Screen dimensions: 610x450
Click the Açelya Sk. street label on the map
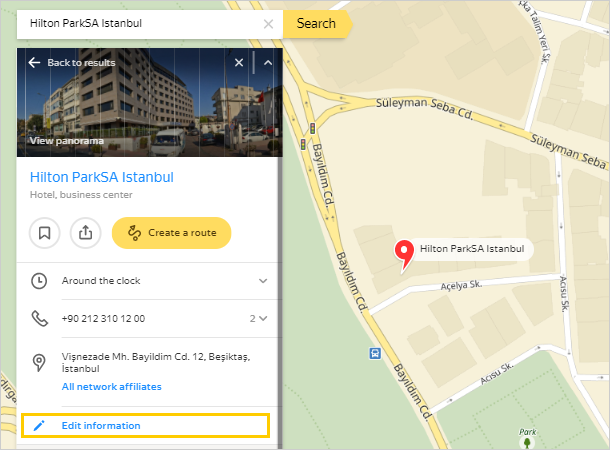click(461, 285)
